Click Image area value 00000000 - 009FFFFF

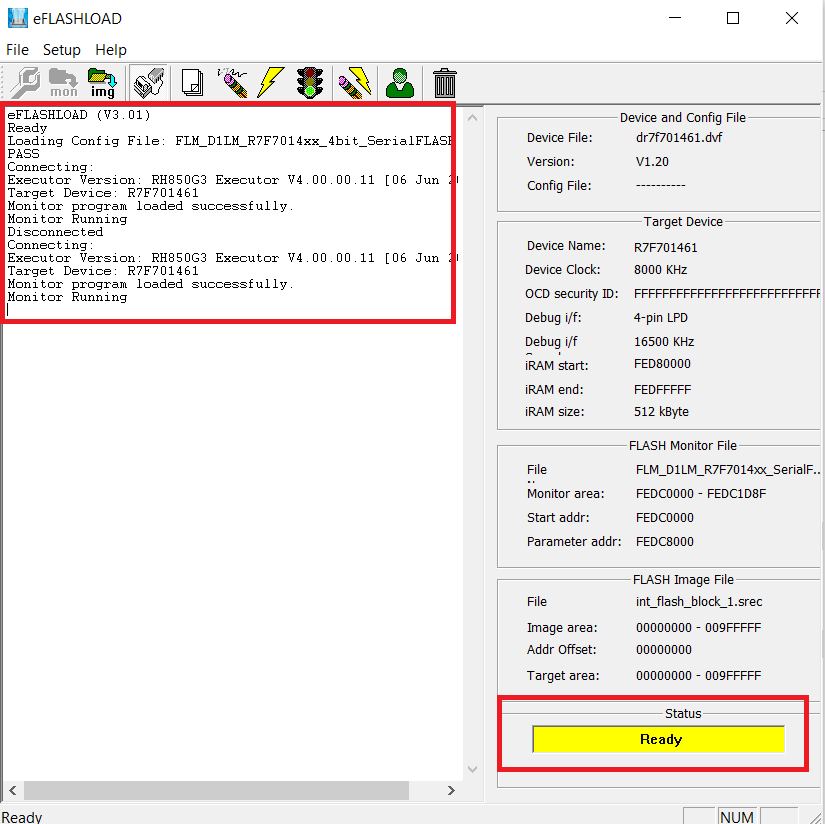[x=698, y=628]
